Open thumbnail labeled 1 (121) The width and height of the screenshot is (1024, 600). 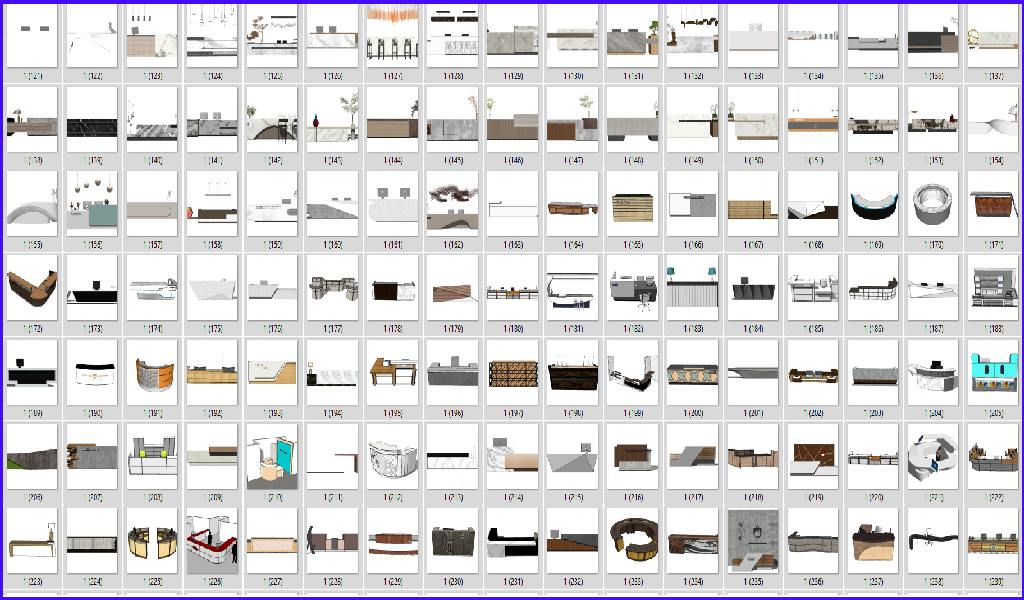click(31, 36)
